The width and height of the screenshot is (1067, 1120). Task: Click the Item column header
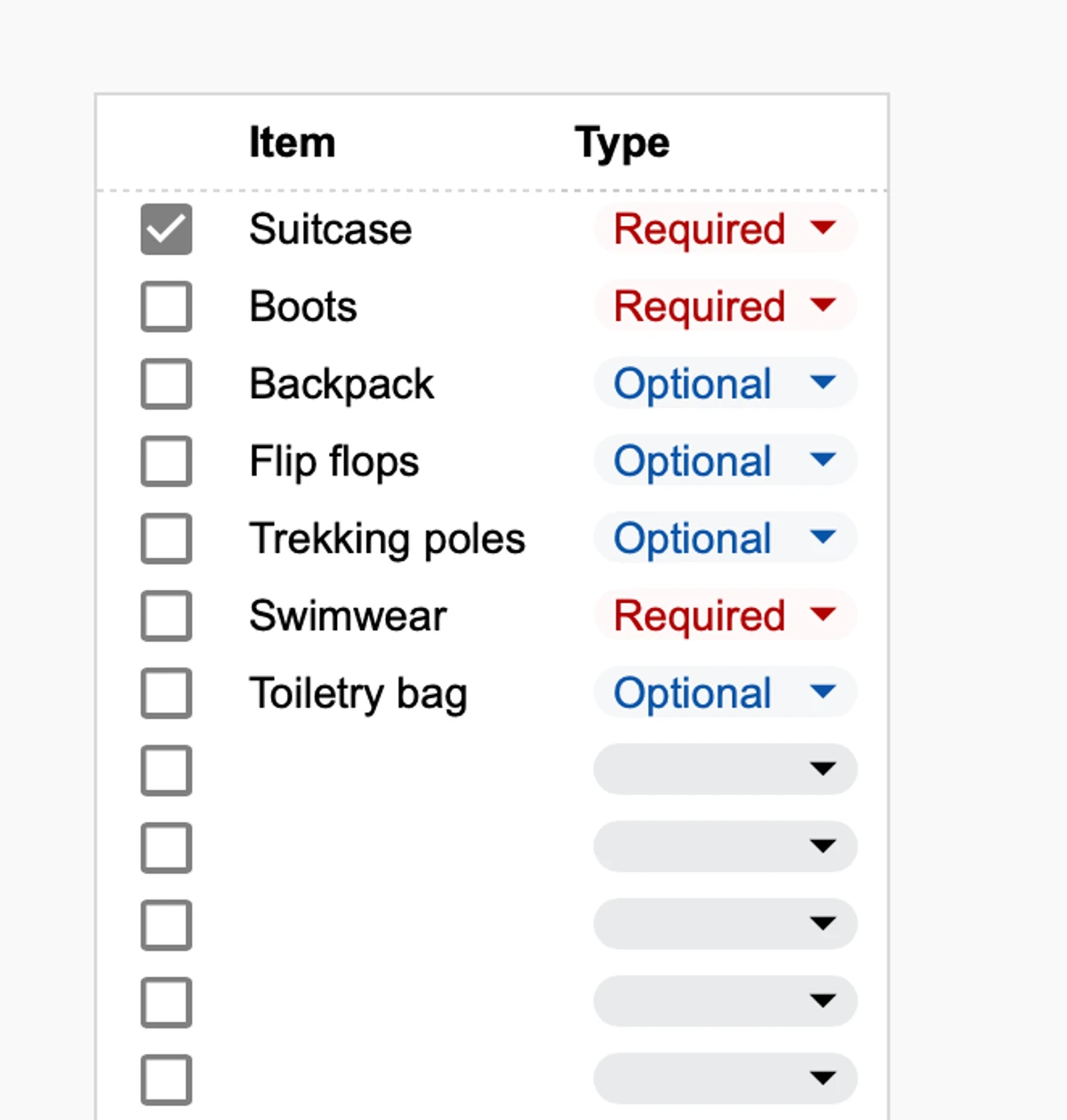coord(293,141)
